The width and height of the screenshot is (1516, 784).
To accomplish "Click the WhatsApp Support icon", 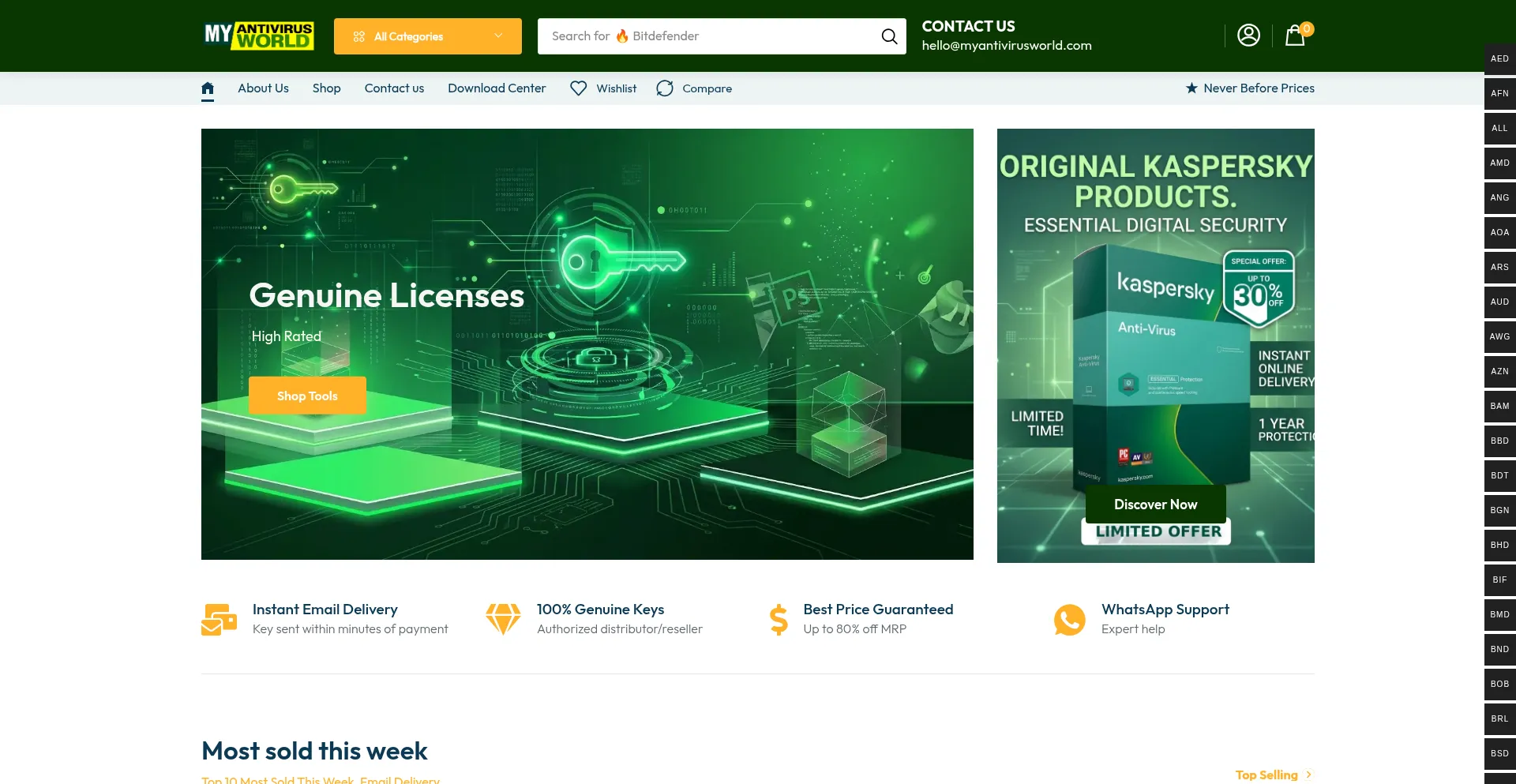I will coord(1070,620).
